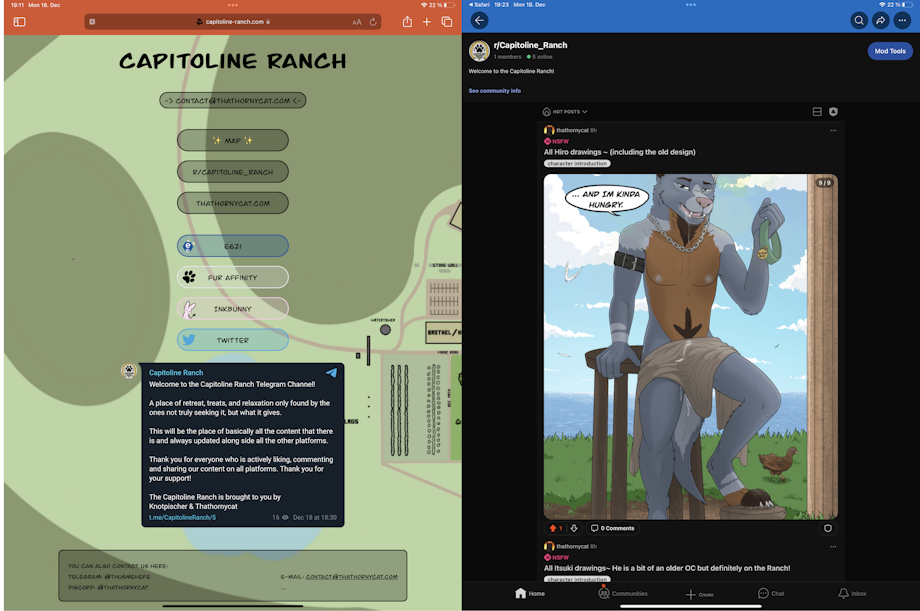Click the Capitoline Ranch Telegram channel name
Image resolution: width=920 pixels, height=611 pixels.
click(x=176, y=373)
